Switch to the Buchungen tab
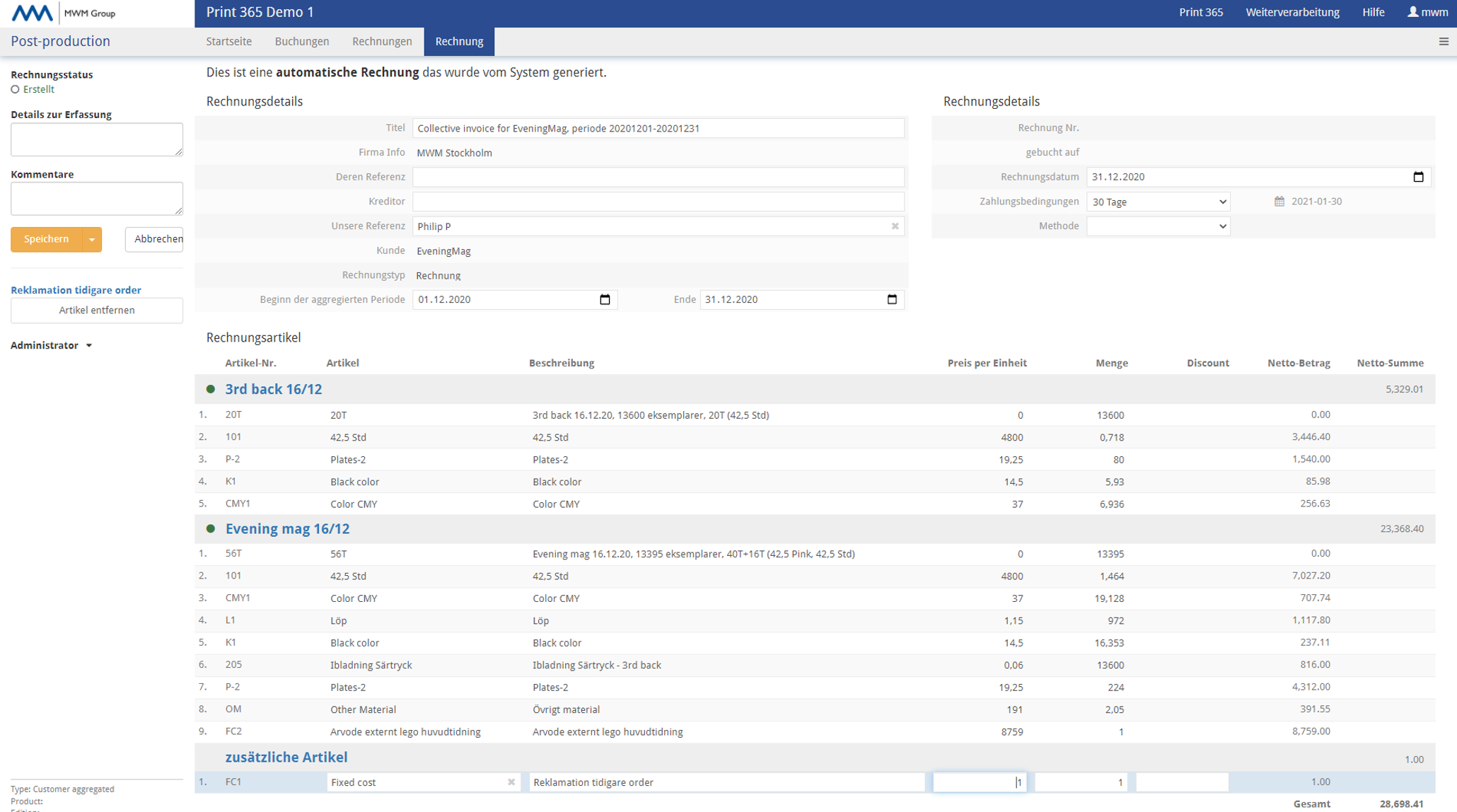Viewport: 1457px width, 812px height. pyautogui.click(x=302, y=41)
